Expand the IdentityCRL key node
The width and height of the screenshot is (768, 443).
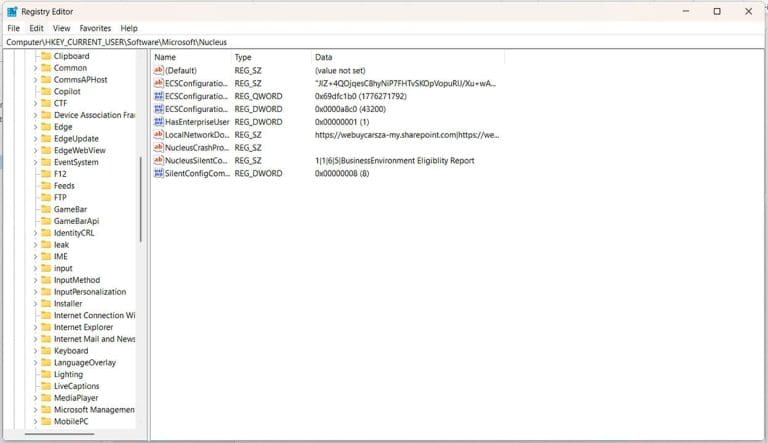(35, 233)
